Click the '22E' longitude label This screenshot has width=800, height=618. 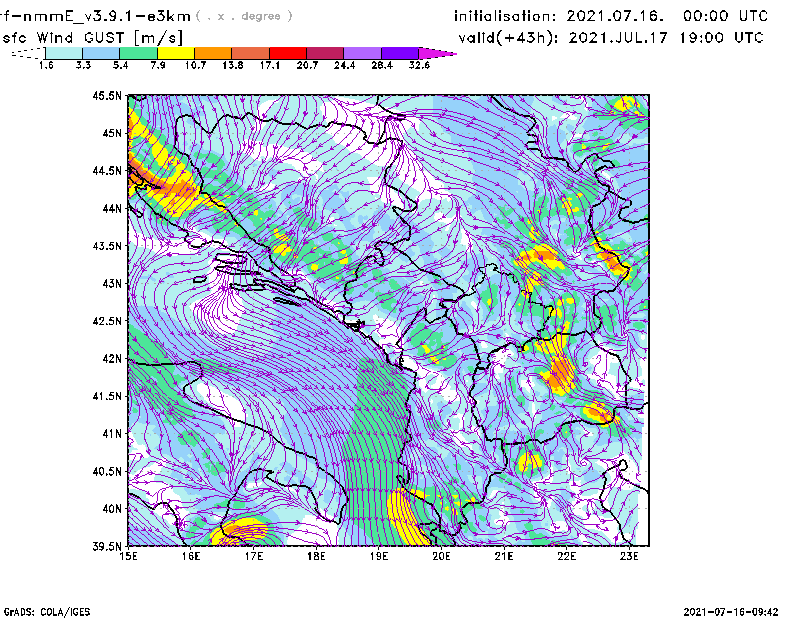click(566, 556)
